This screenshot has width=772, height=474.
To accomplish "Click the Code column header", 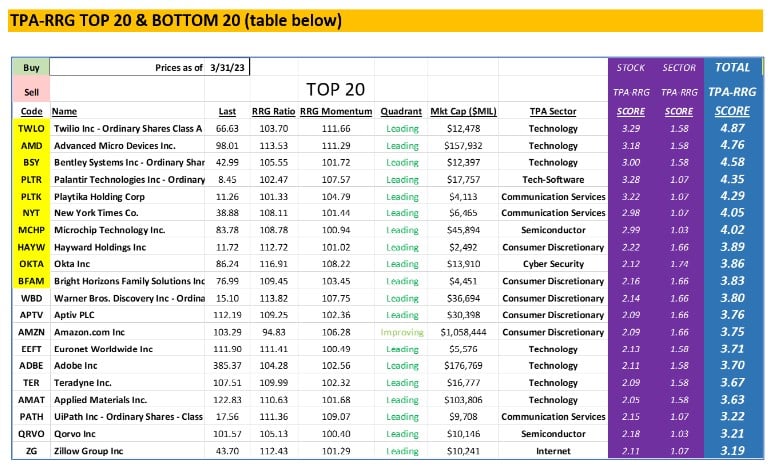I will tap(31, 111).
